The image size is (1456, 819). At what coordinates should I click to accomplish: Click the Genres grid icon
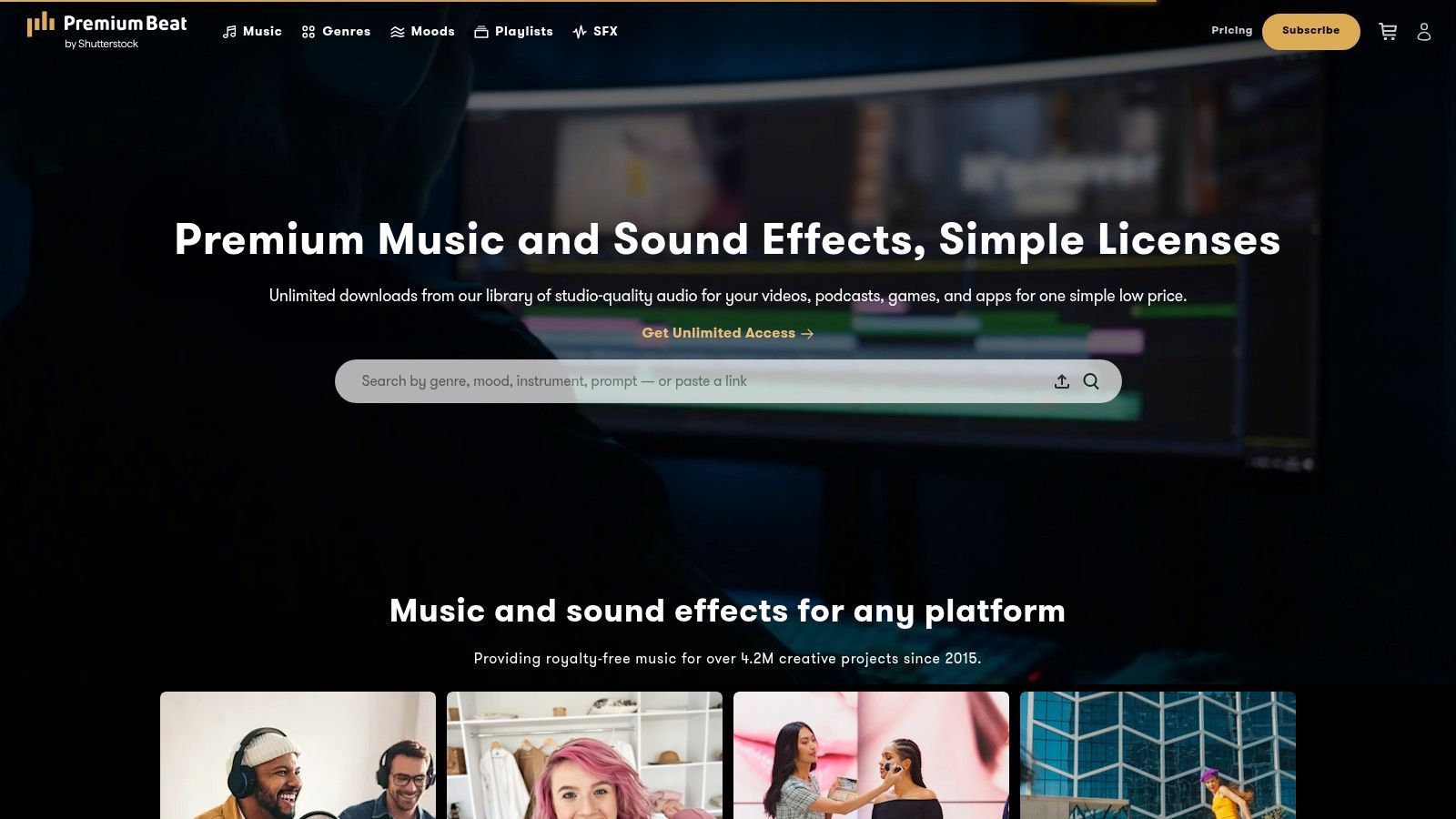[x=308, y=31]
